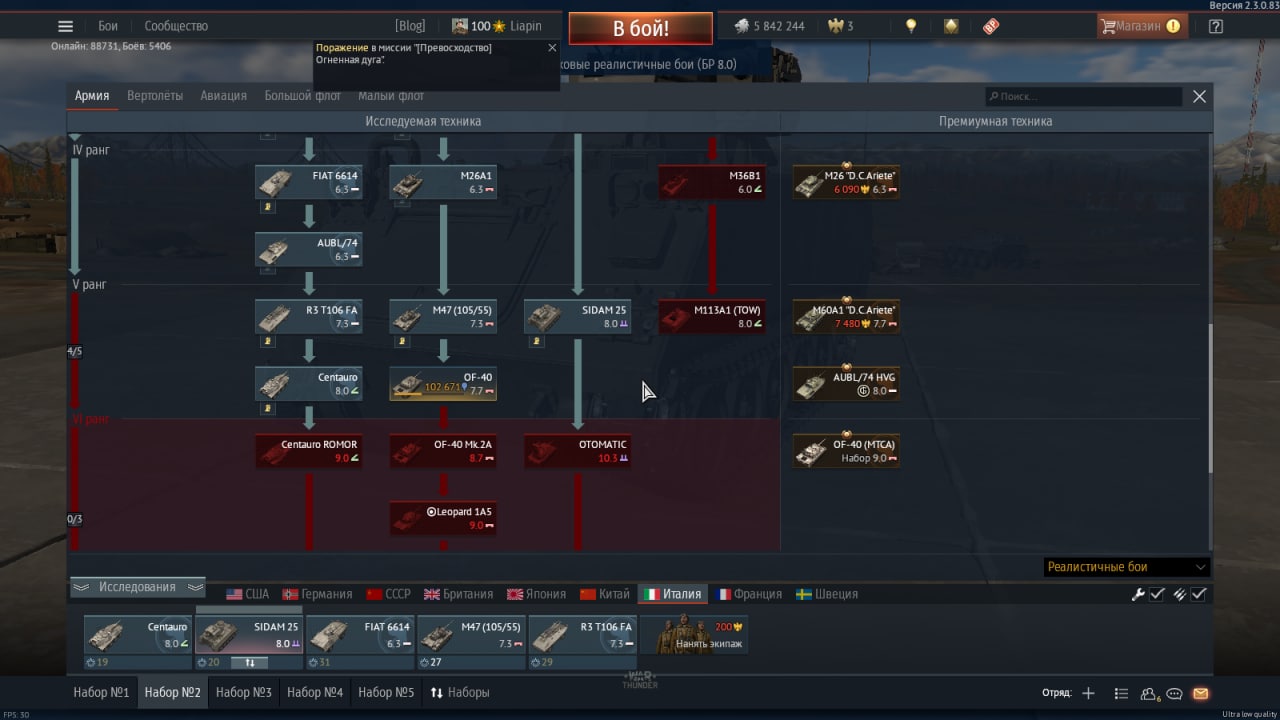
Task: Select Германия nation flag tab
Action: click(x=317, y=594)
